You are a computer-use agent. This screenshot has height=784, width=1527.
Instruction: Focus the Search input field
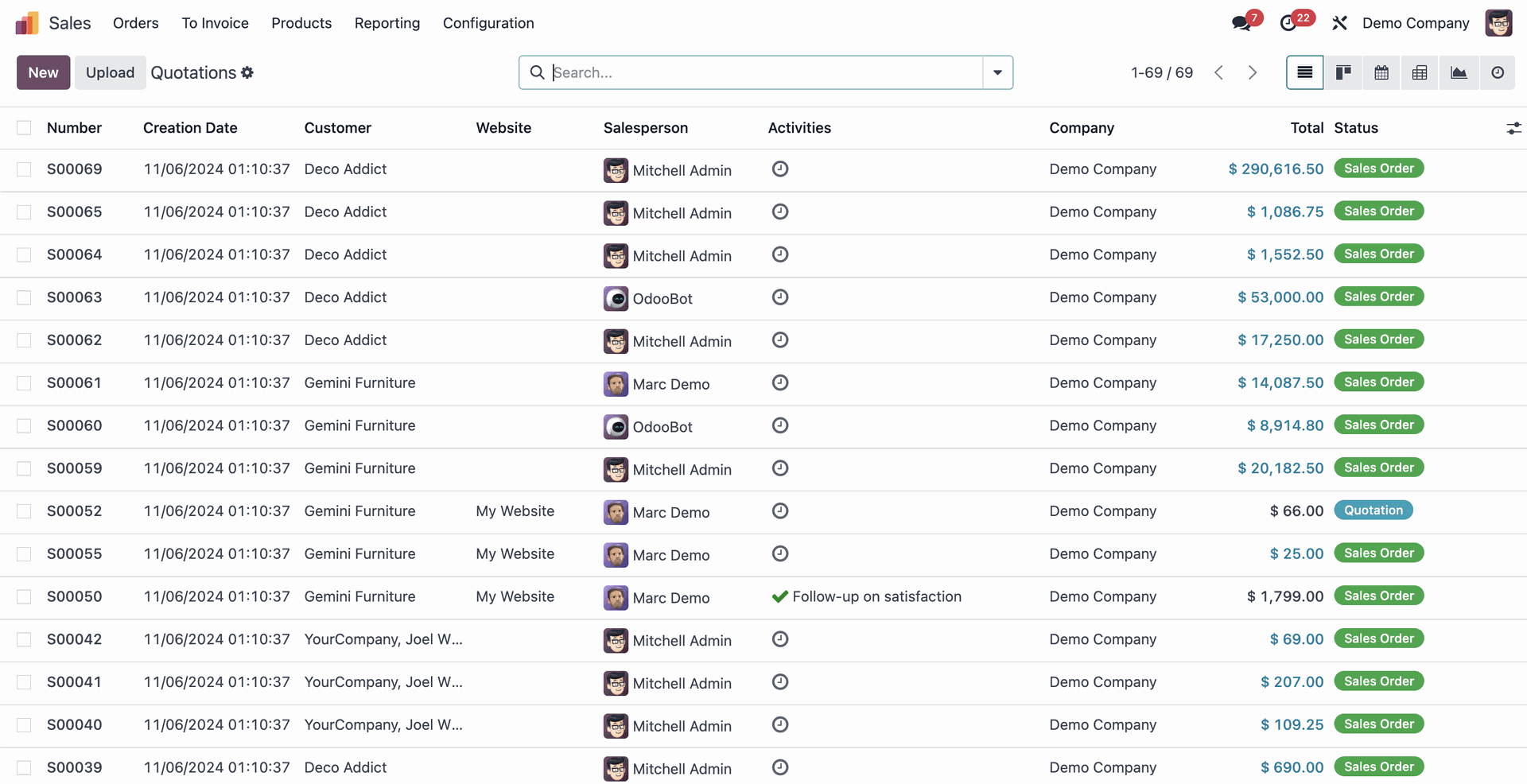point(763,72)
